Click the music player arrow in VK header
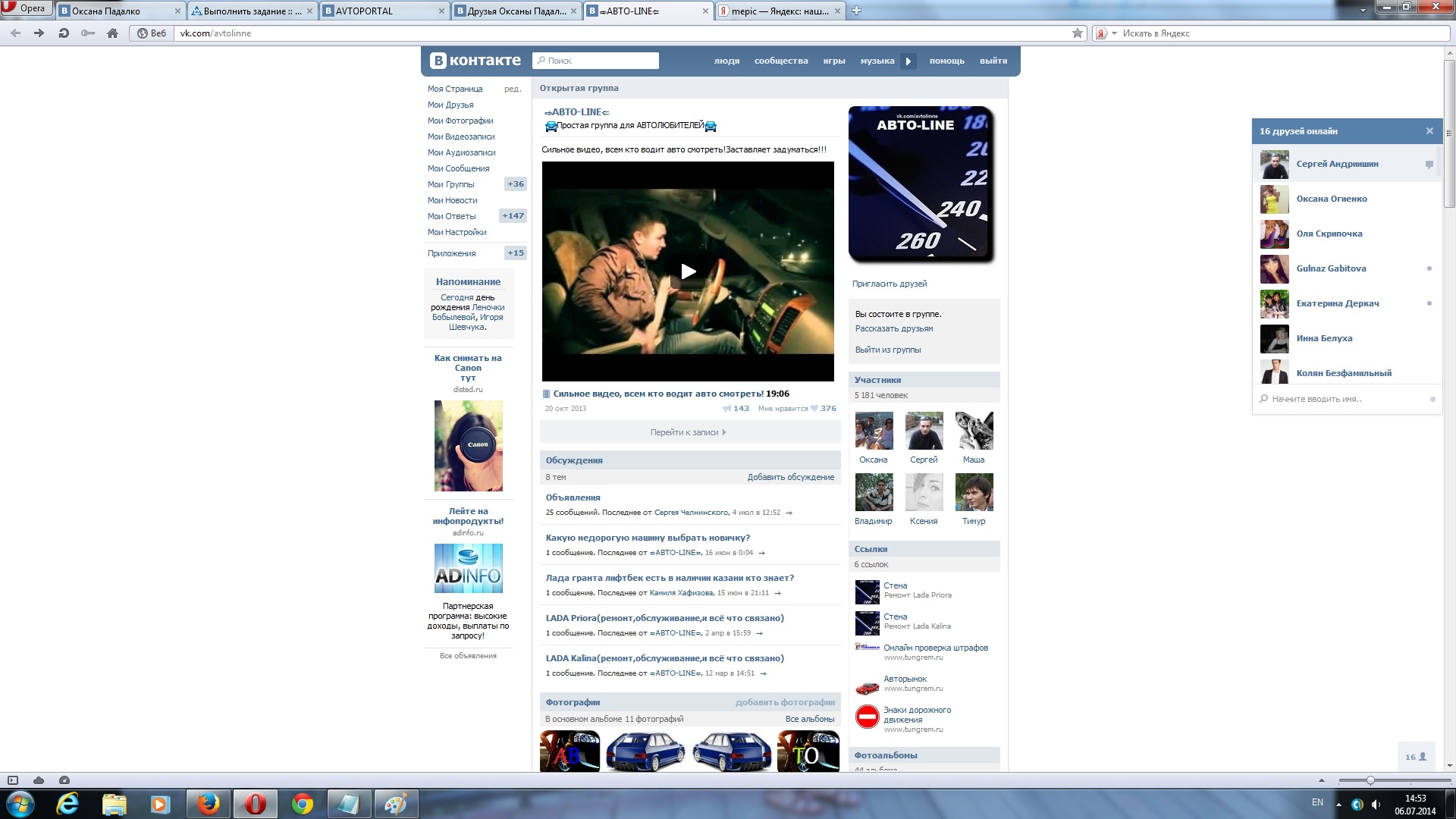This screenshot has width=1456, height=819. 908,61
